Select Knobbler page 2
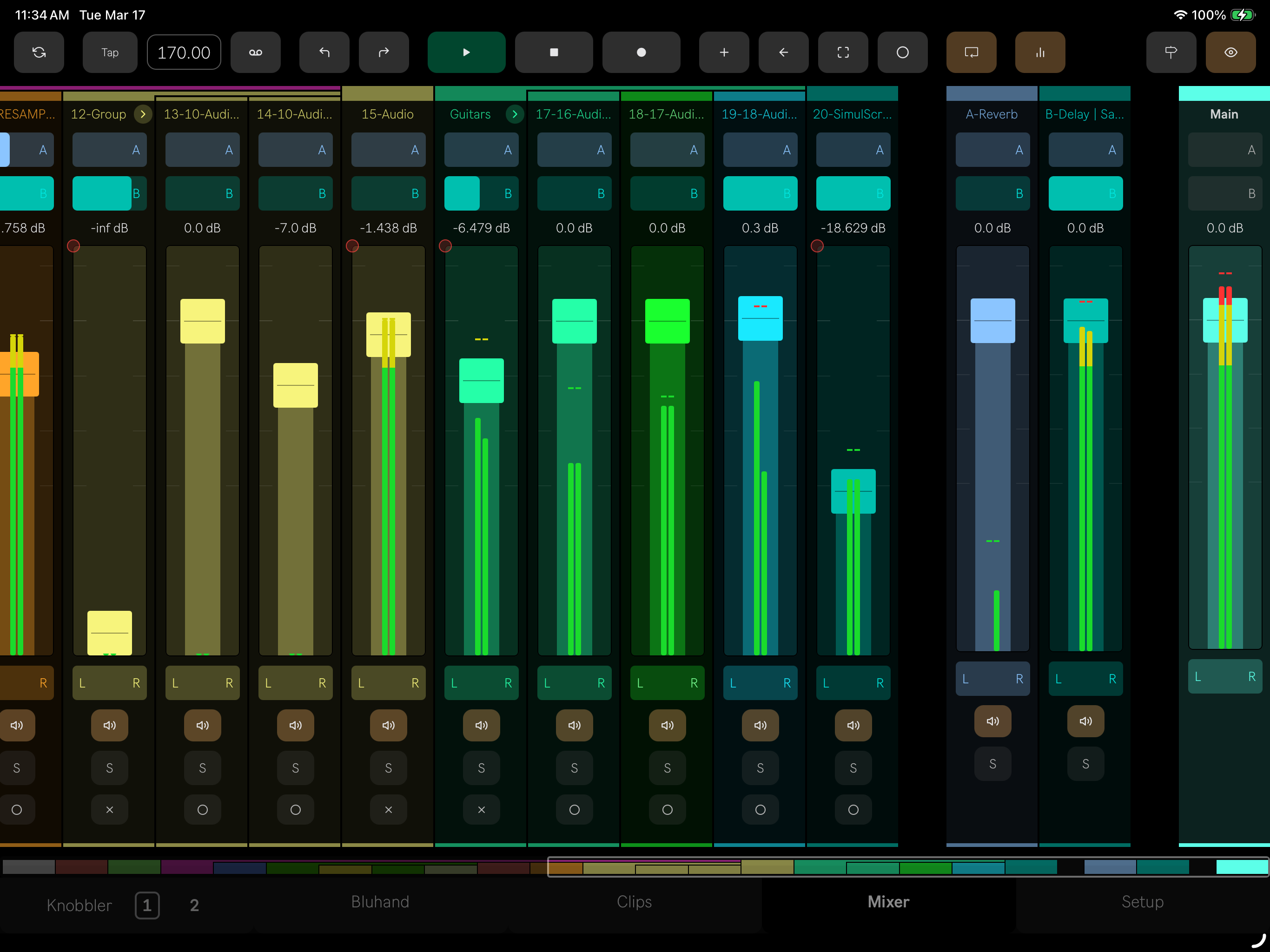Screen dimensions: 1270x952 194,906
